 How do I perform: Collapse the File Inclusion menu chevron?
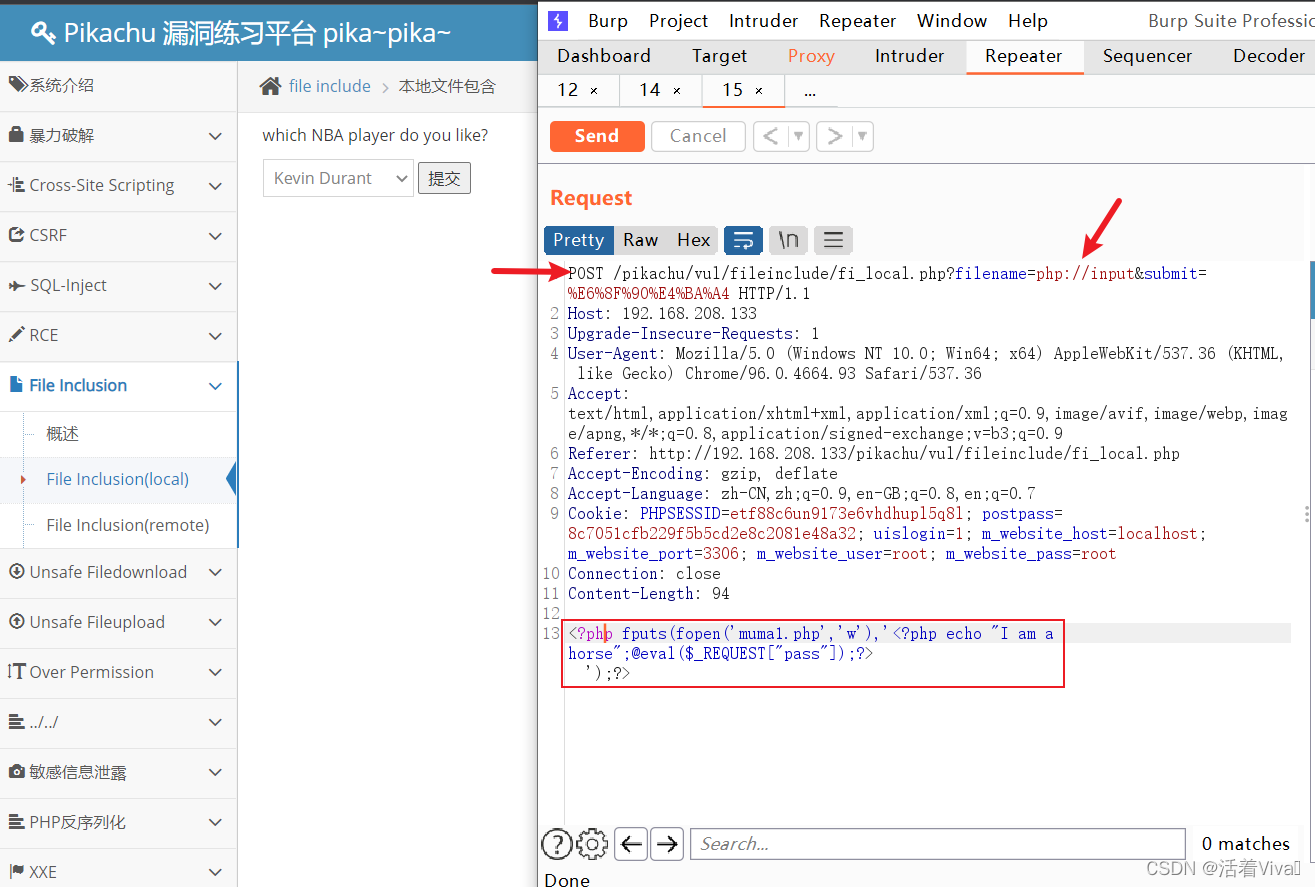pyautogui.click(x=215, y=386)
